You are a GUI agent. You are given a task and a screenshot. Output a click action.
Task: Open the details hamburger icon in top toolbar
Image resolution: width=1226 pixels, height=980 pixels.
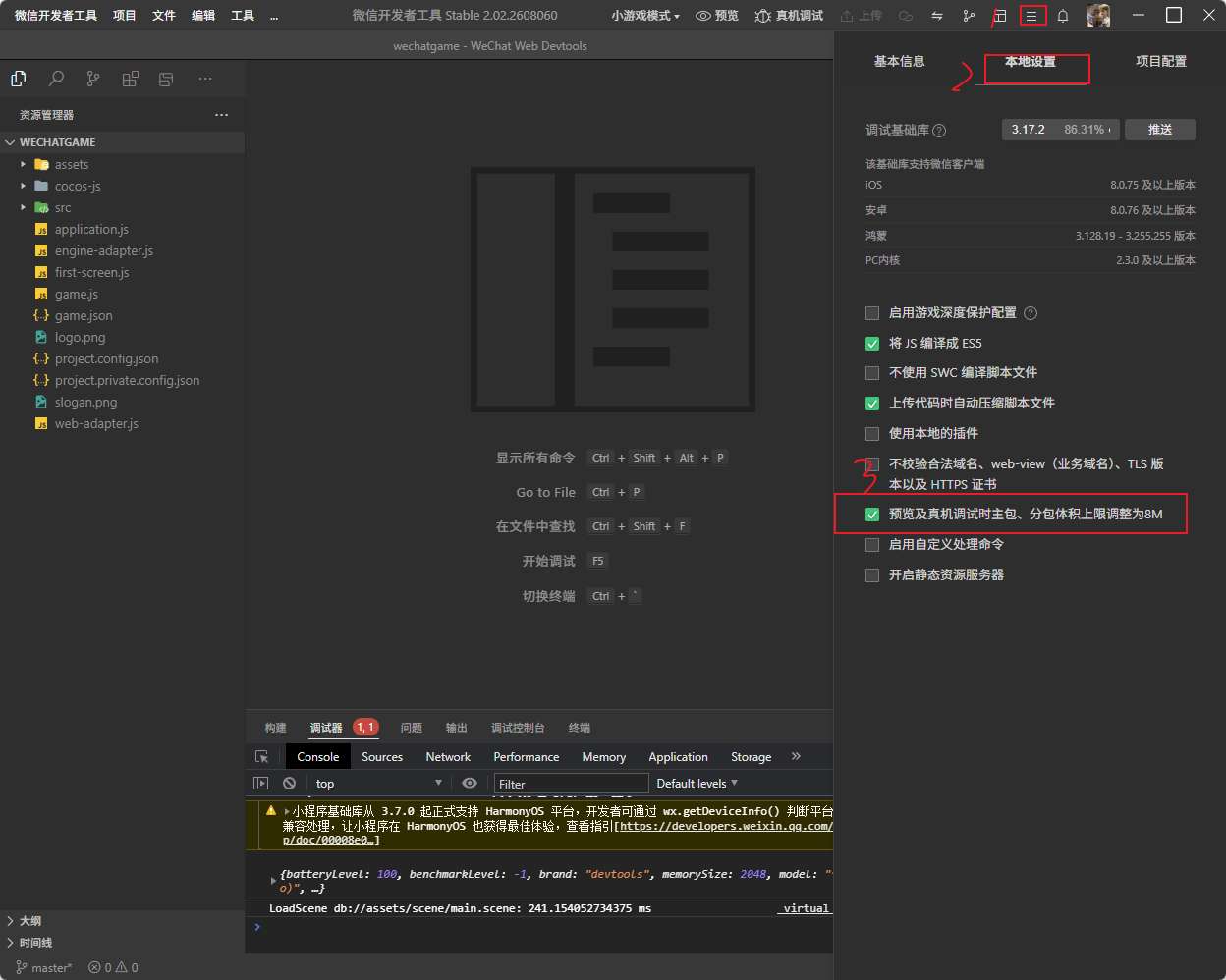coord(1031,16)
